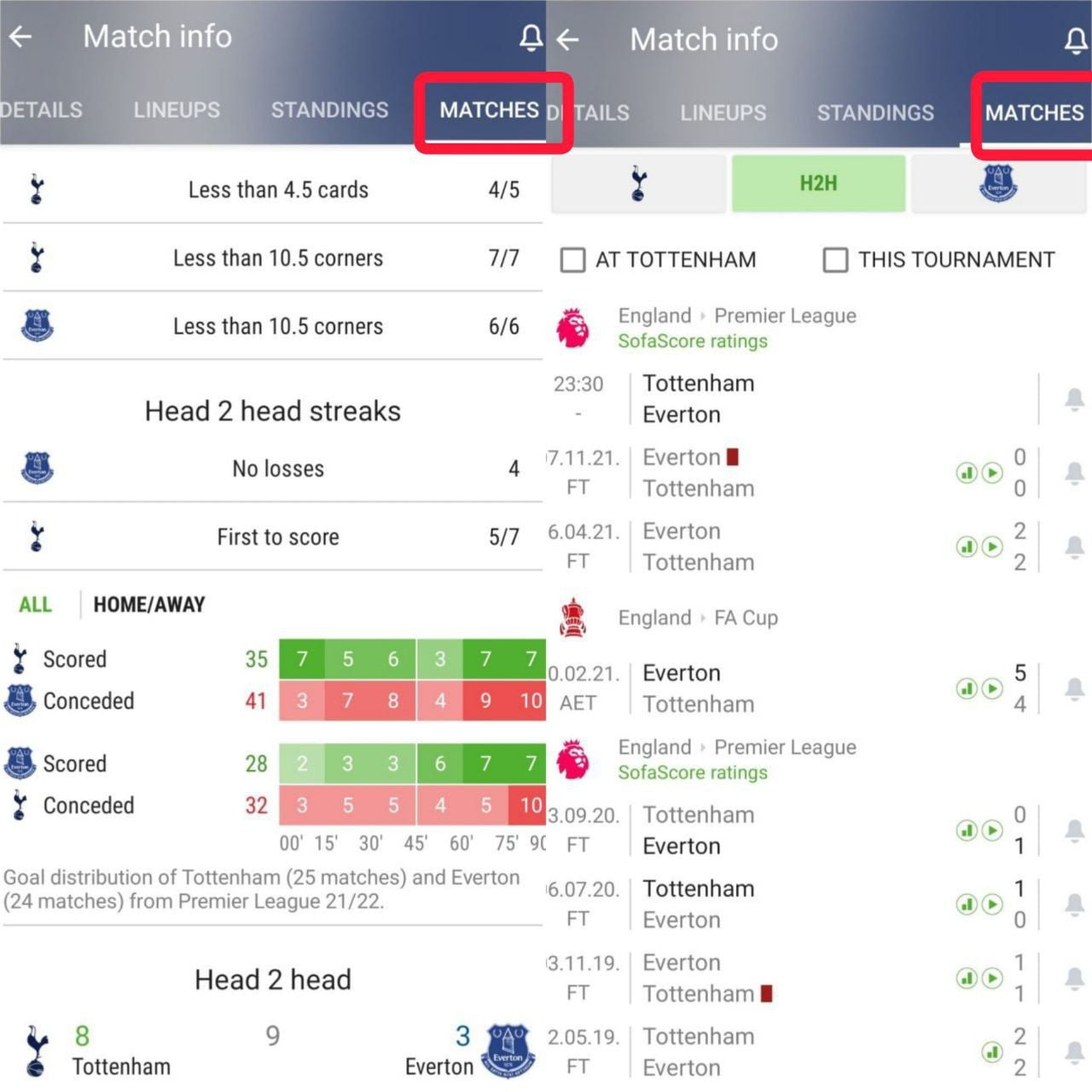Open MATCHES tab in left panel
This screenshot has width=1092, height=1092.
pyautogui.click(x=489, y=110)
